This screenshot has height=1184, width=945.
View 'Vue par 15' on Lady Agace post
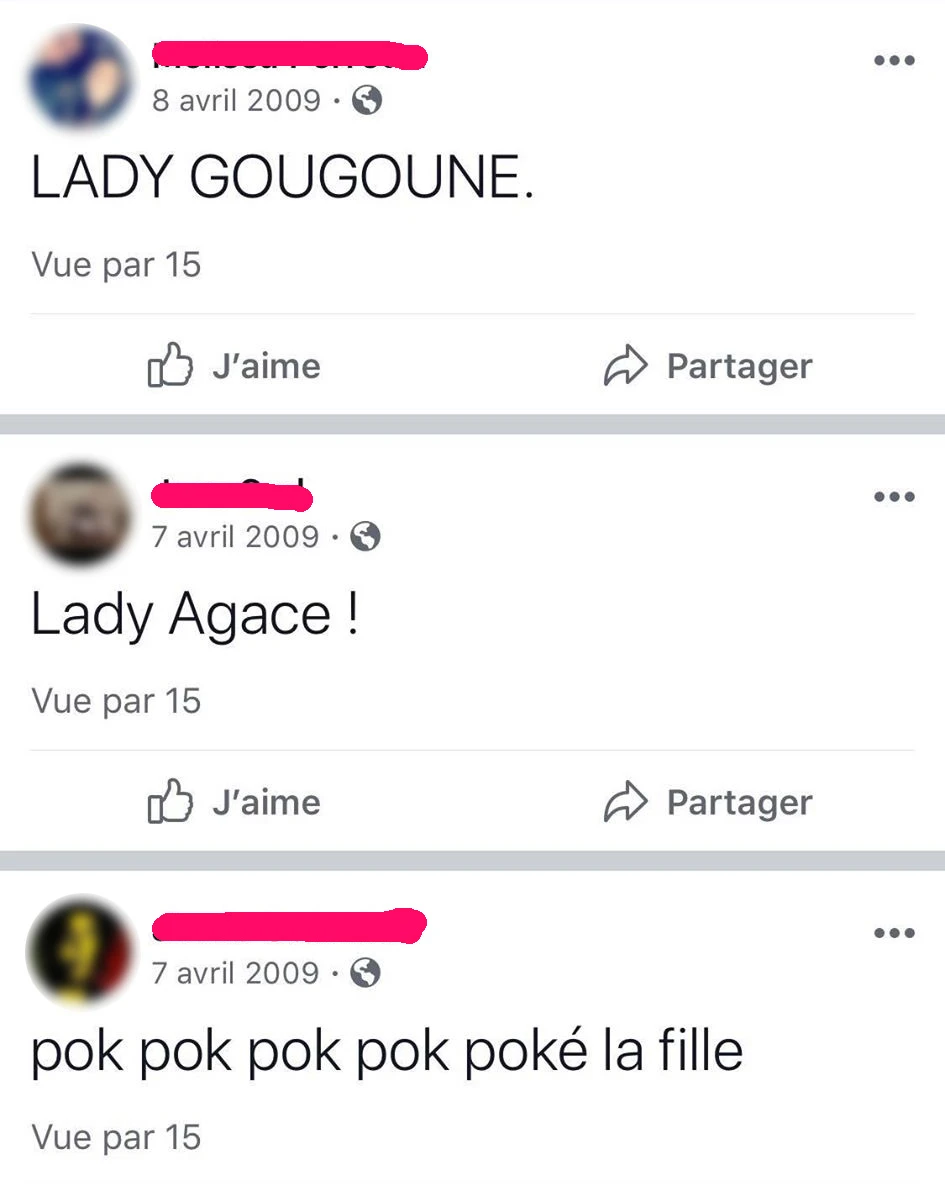(116, 701)
